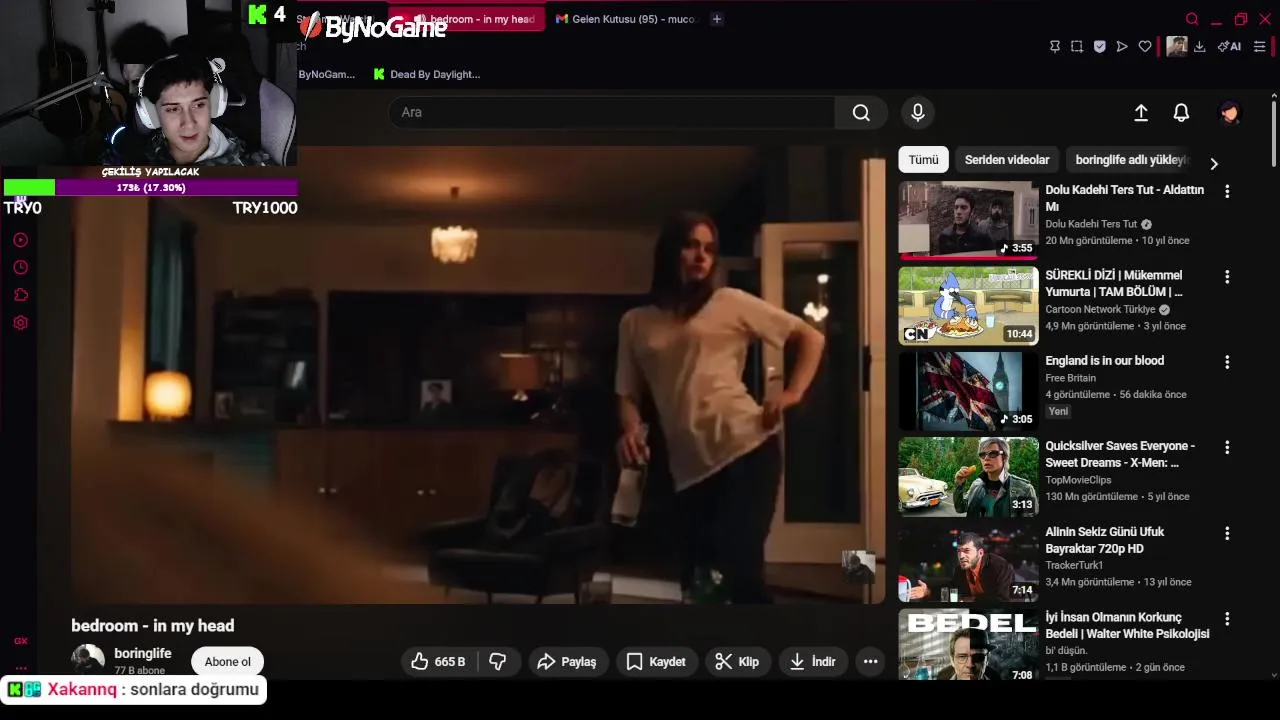Screen dimensions: 1280x720
Task: Click the send/flow arrow icon in address bar
Action: tap(1122, 46)
